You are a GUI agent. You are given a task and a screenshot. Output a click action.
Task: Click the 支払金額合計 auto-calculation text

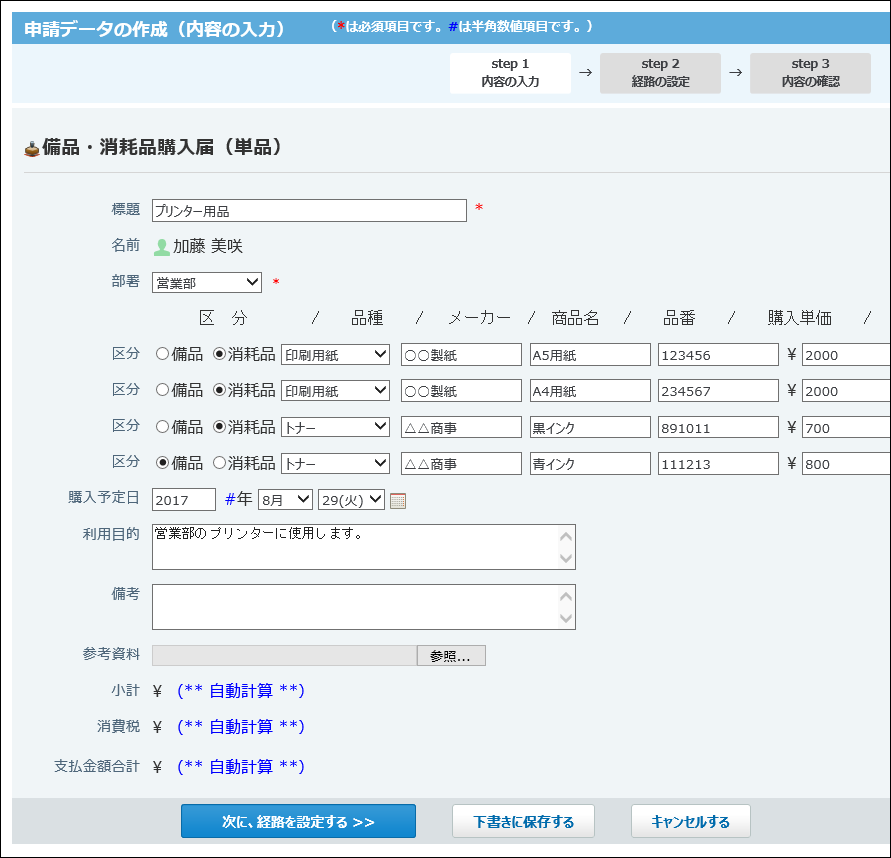pyautogui.click(x=241, y=767)
